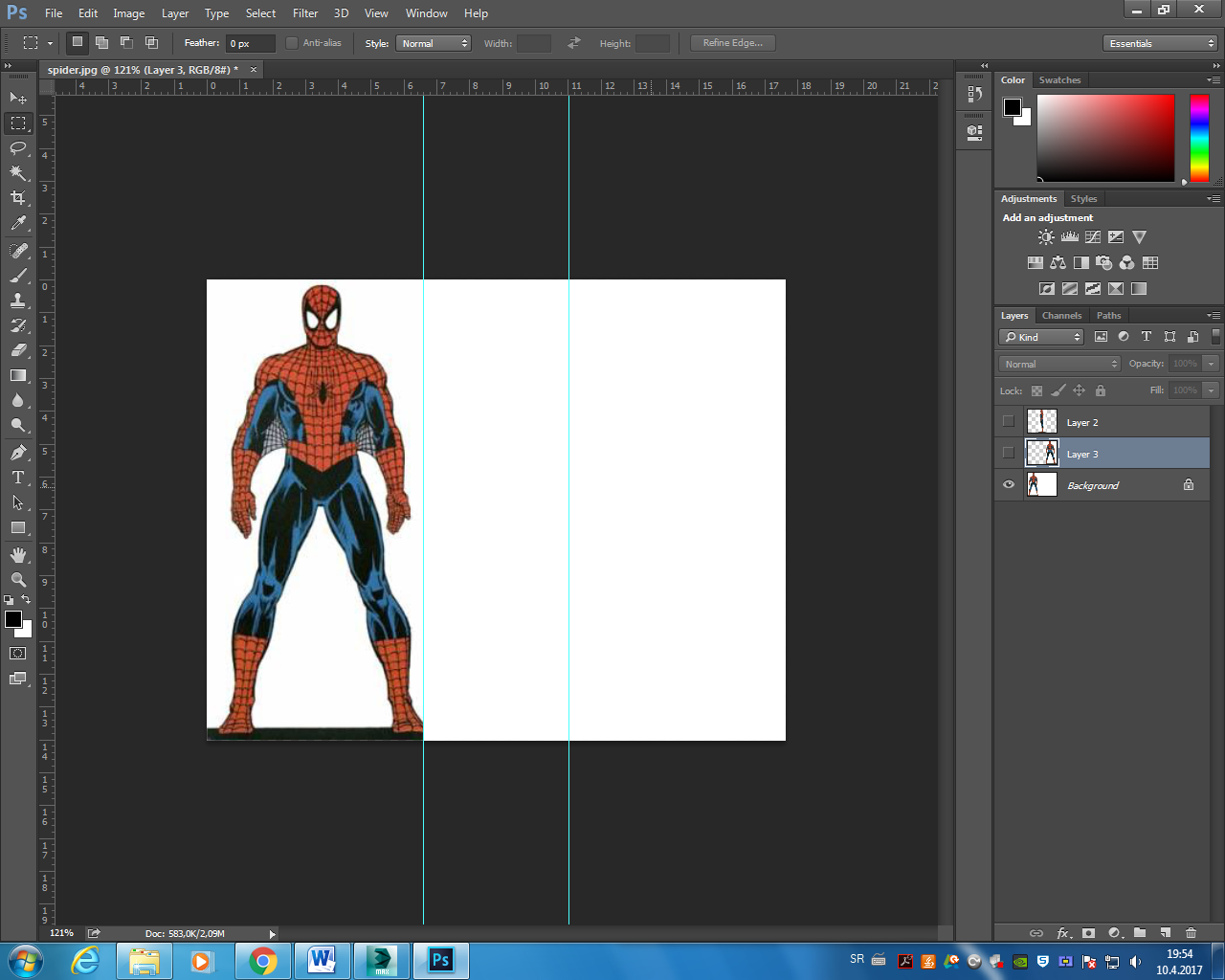
Task: Open the Style dropdown set to Normal
Action: (434, 43)
